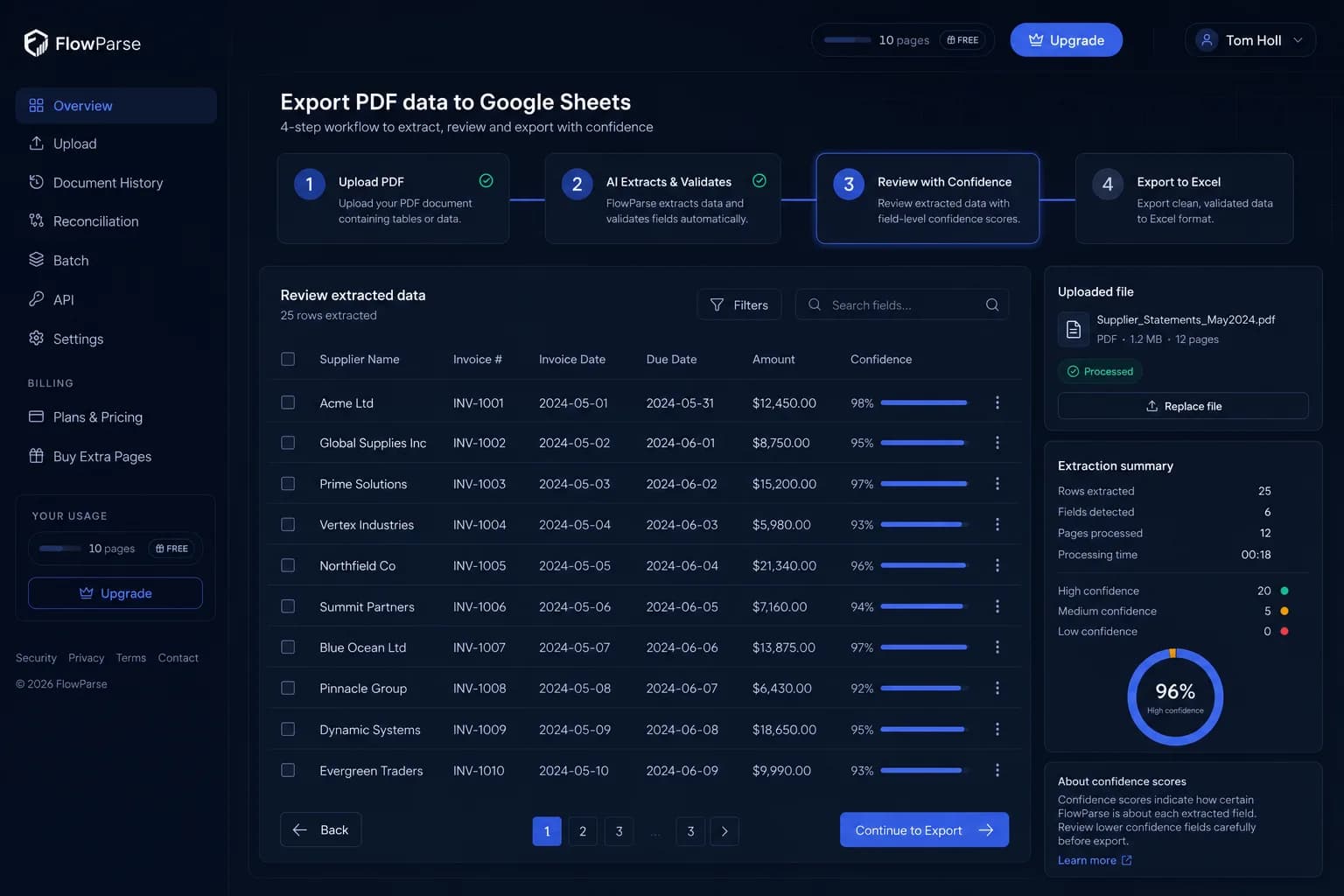Screen dimensions: 1344x896
Task: Check the Summit Partners row checkbox
Action: click(x=288, y=606)
